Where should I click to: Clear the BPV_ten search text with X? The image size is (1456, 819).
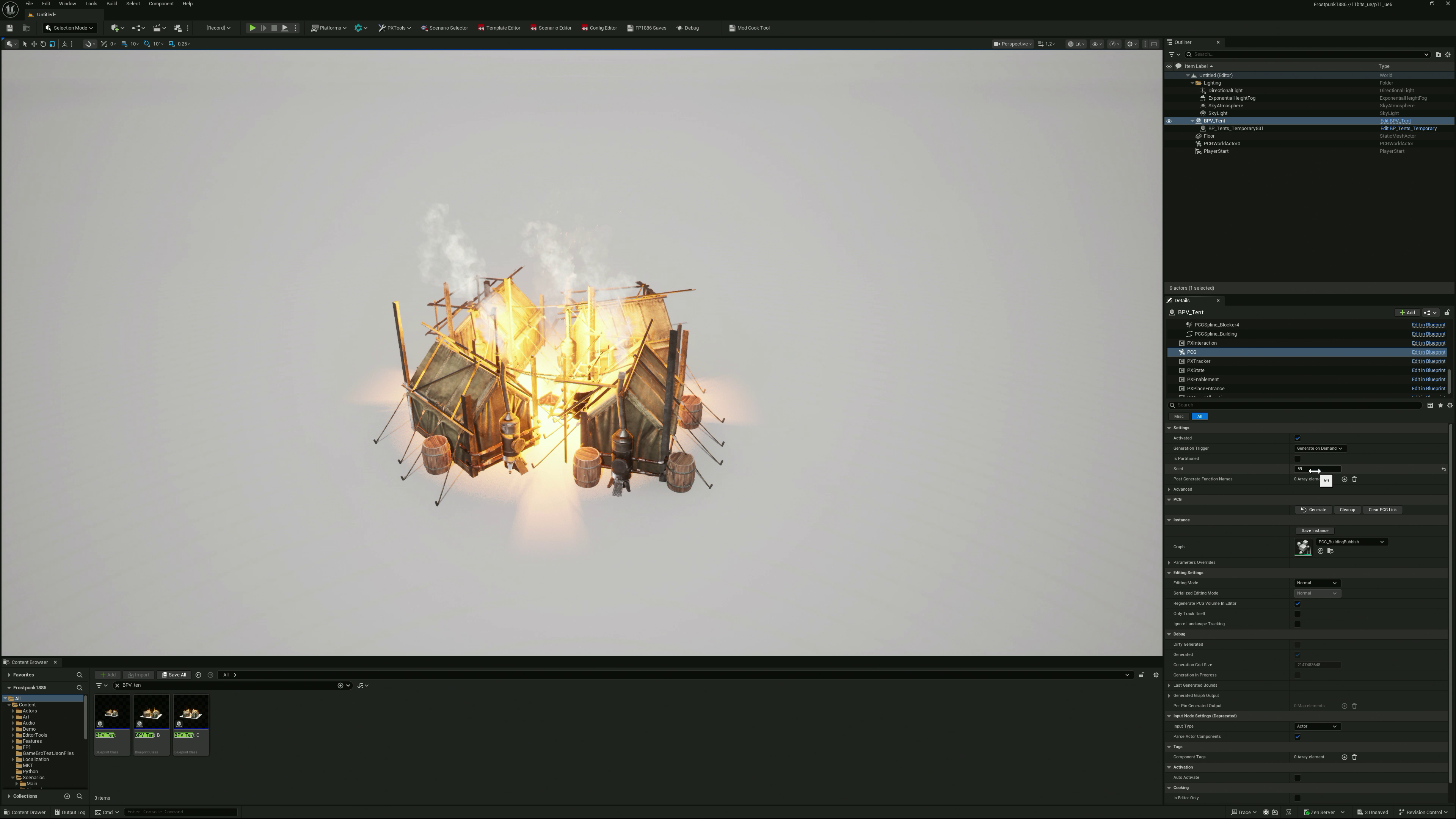[117, 686]
